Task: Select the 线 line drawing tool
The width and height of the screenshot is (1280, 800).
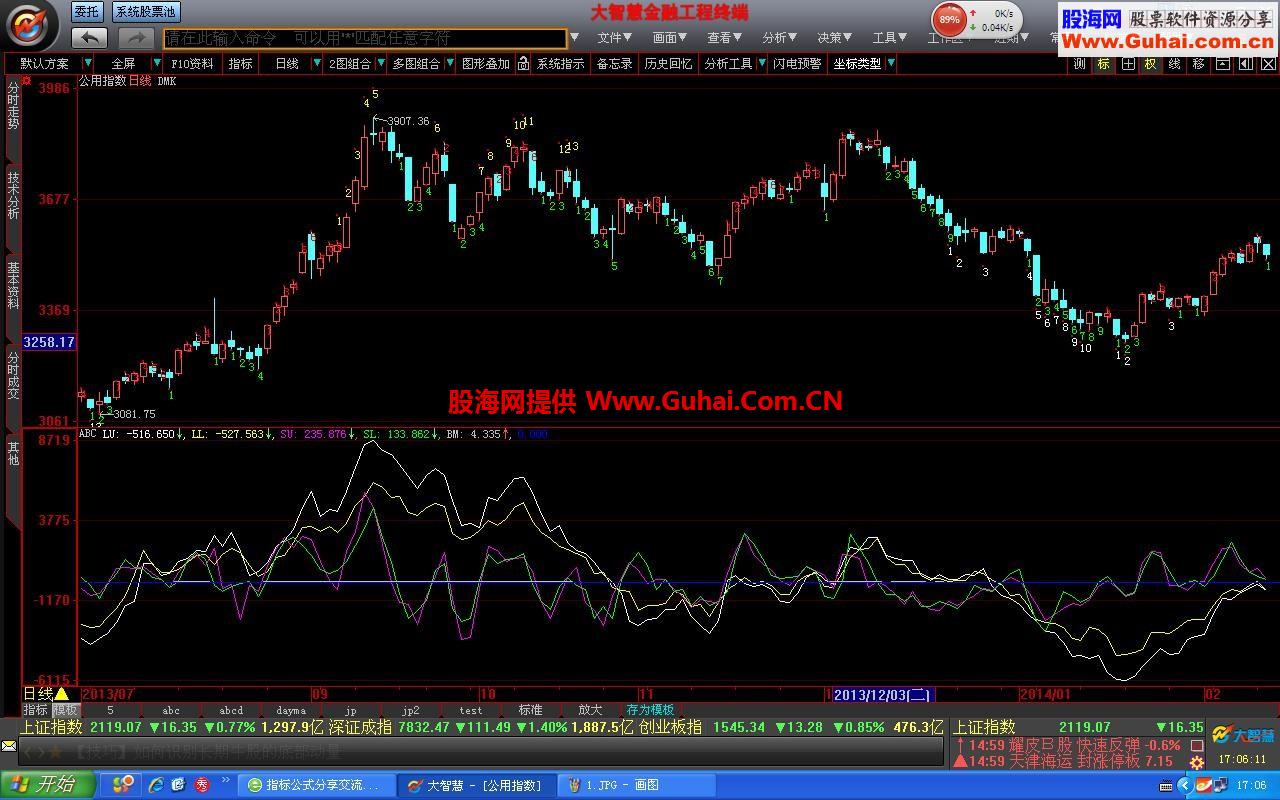Action: click(1174, 63)
